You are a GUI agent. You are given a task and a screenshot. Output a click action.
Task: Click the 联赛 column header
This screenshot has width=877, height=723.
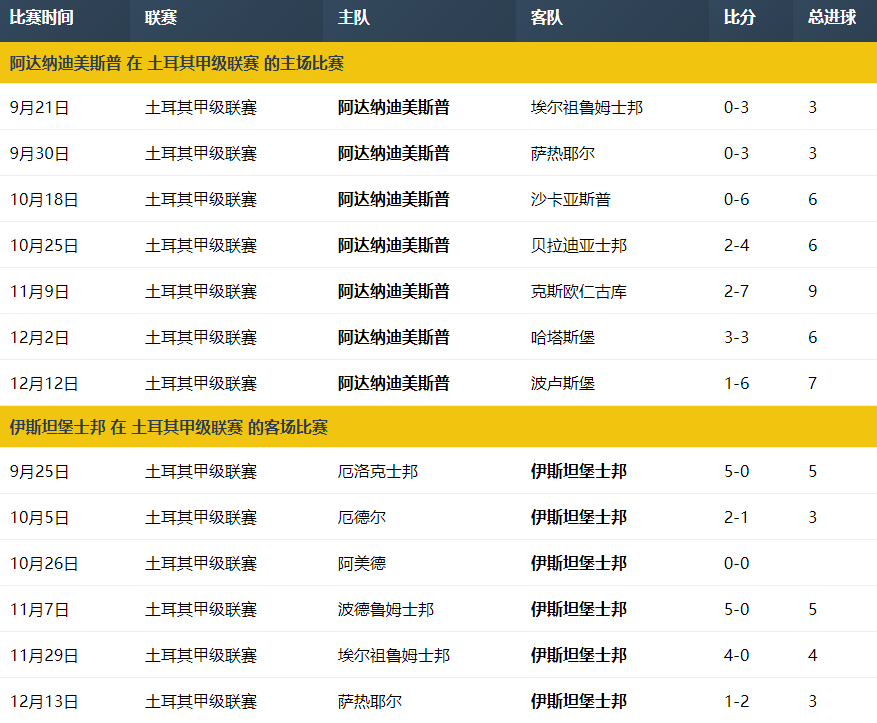click(x=160, y=18)
